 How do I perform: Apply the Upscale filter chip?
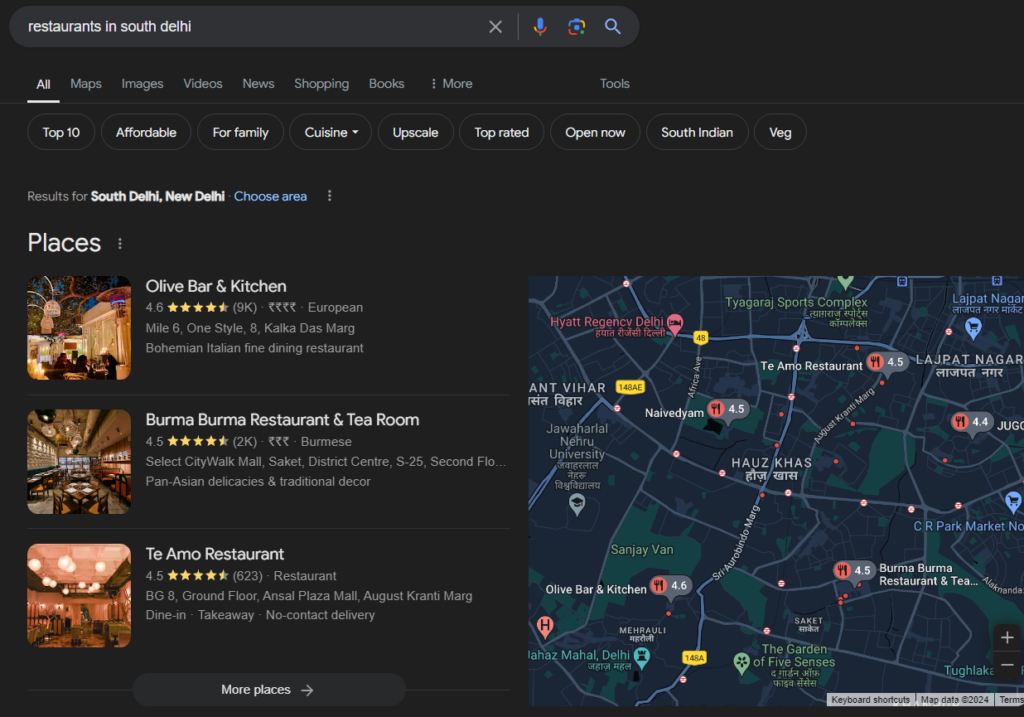415,133
